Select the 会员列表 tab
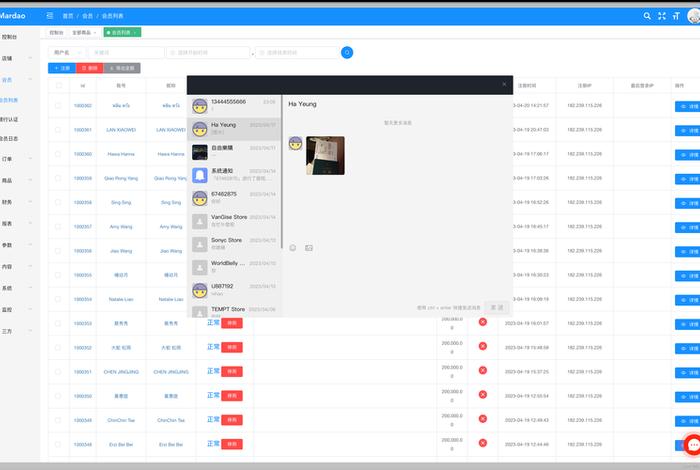This screenshot has height=470, width=700. (x=121, y=33)
